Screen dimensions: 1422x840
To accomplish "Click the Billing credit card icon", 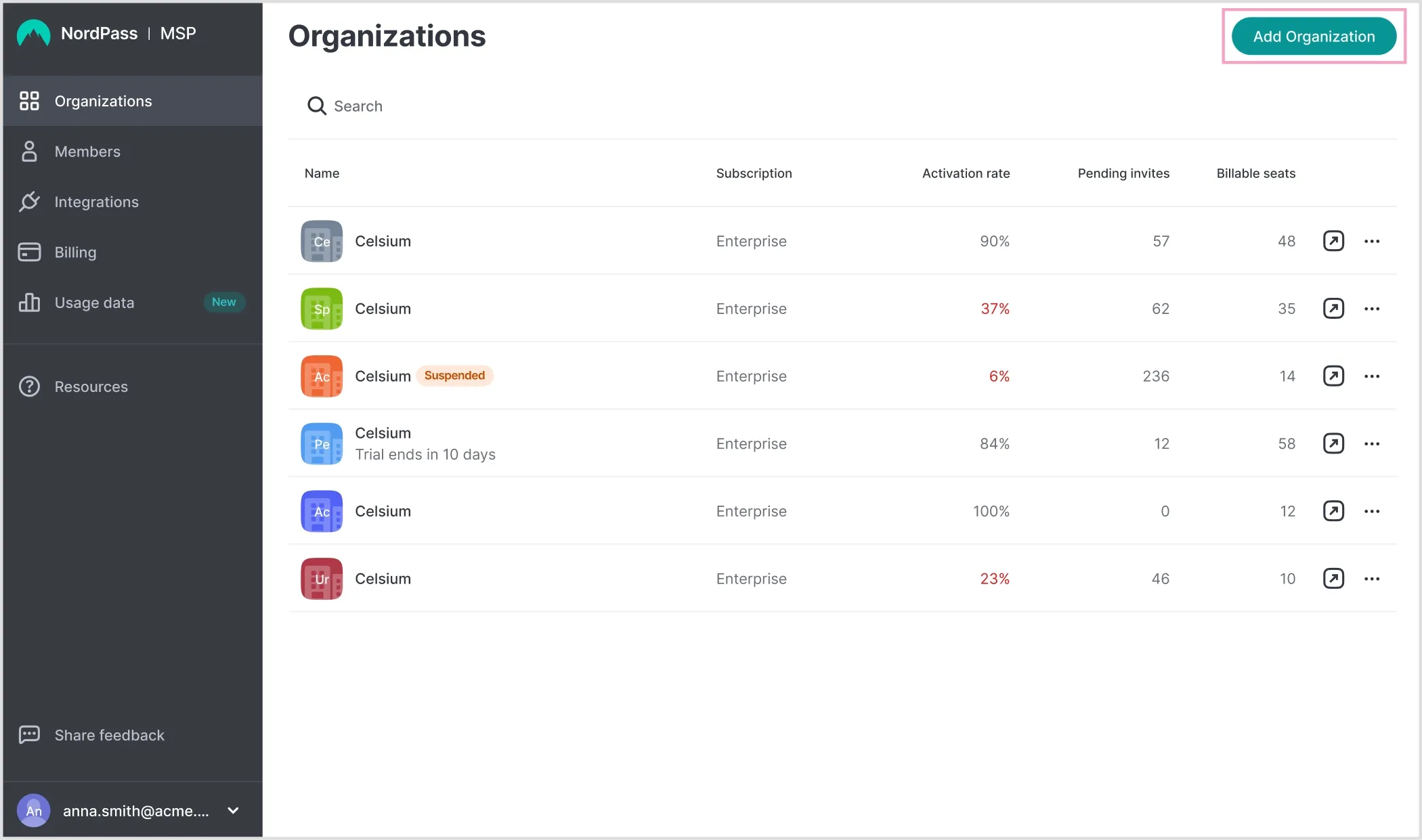I will click(x=28, y=252).
